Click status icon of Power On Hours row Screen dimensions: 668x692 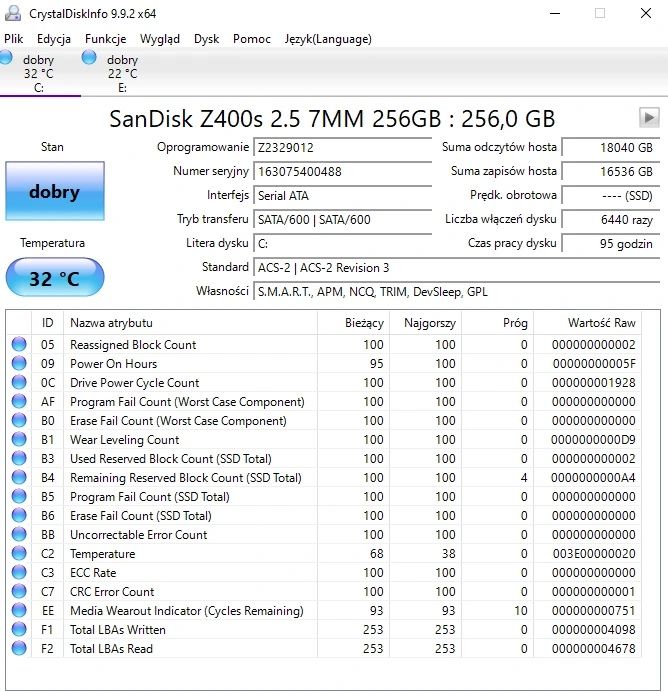click(19, 363)
